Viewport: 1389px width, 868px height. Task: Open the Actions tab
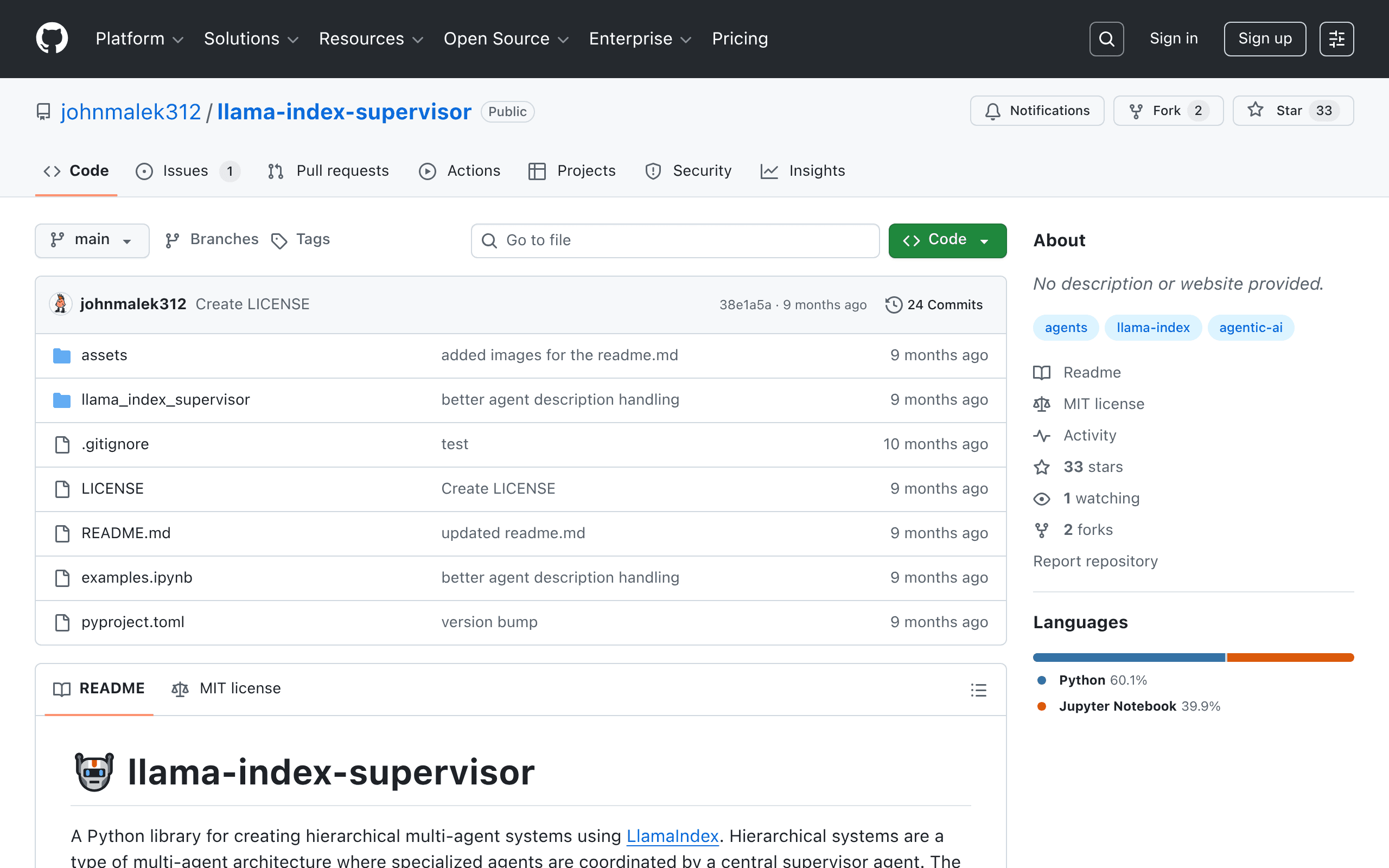pos(459,171)
